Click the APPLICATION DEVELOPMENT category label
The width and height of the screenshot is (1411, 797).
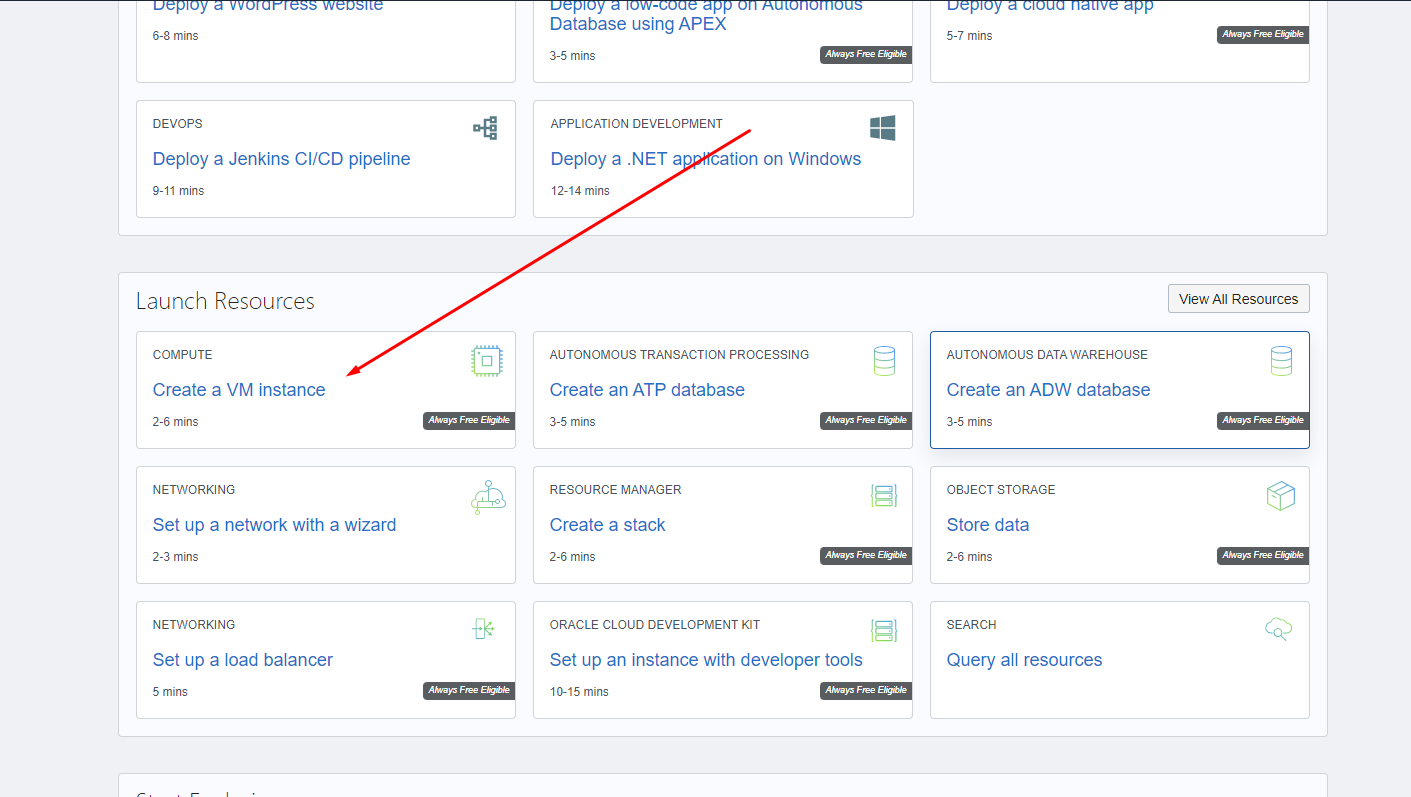[x=637, y=124]
